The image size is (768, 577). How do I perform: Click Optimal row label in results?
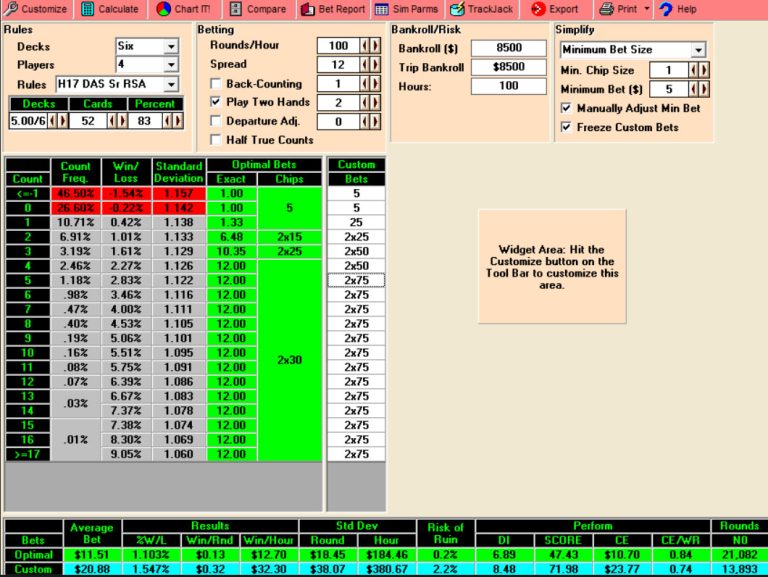tap(33, 554)
